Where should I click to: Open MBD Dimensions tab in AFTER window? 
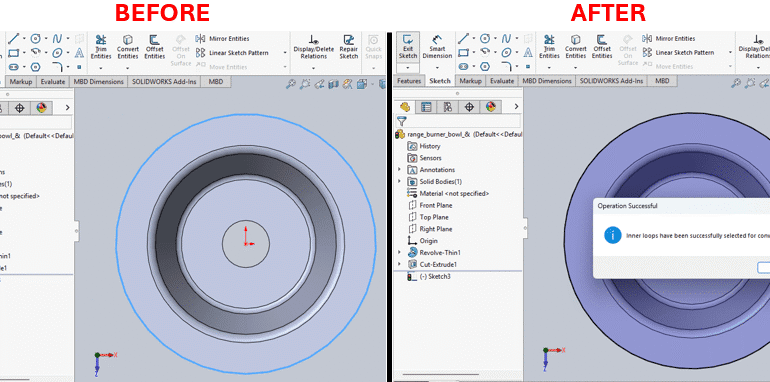tap(547, 81)
